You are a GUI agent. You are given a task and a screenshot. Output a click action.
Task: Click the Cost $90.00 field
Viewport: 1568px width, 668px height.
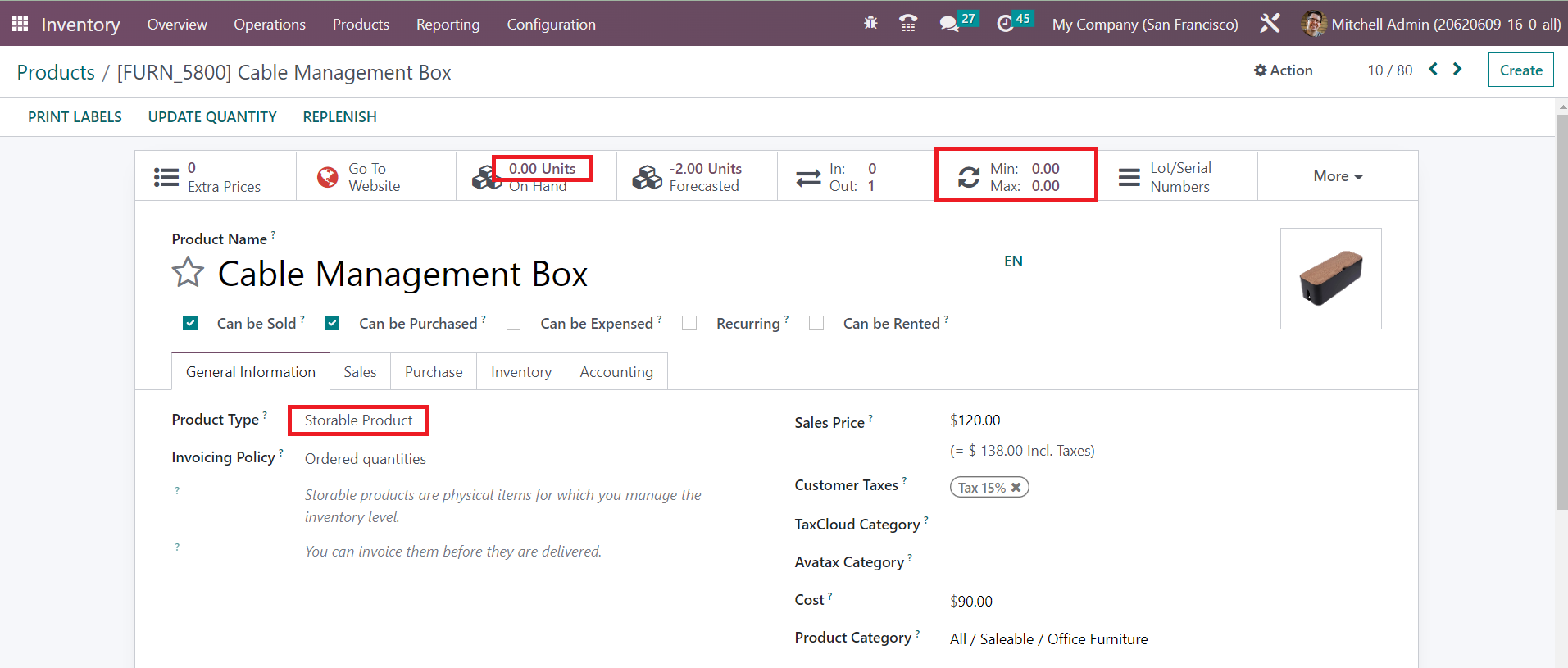[x=971, y=602]
